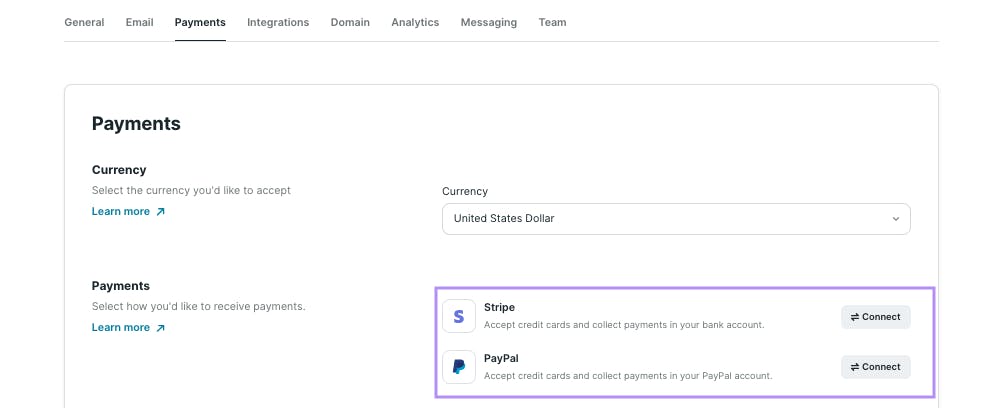Click the Currency section heading
Image resolution: width=982 pixels, height=408 pixels.
(119, 170)
